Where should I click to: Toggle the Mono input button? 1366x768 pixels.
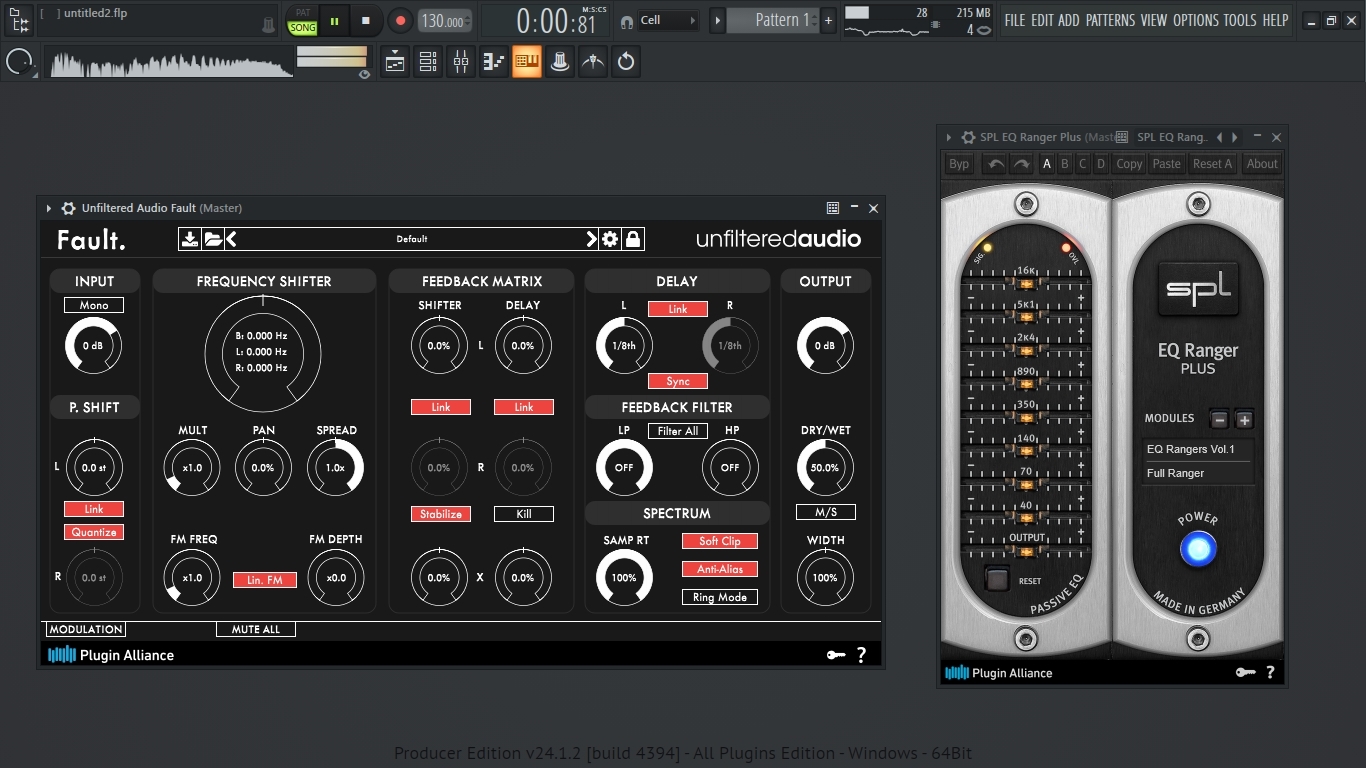(x=94, y=305)
